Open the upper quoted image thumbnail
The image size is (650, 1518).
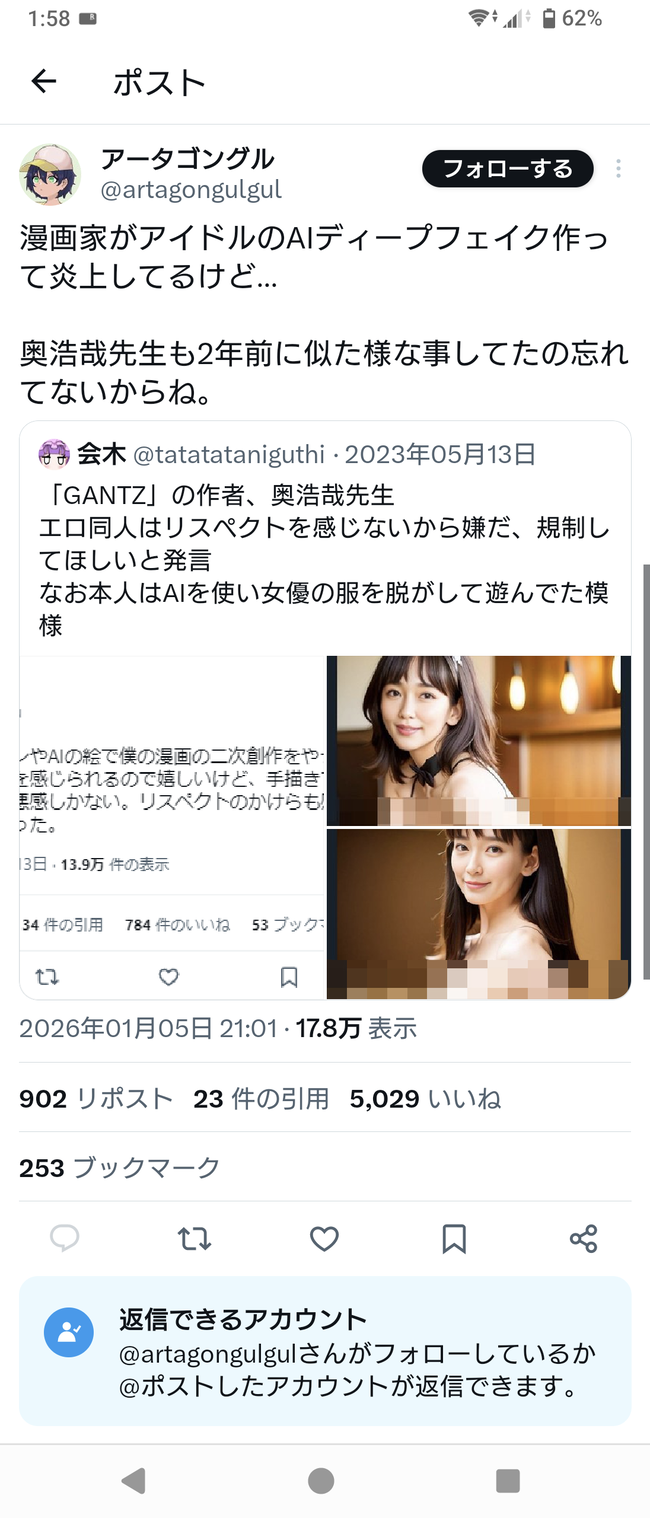479,740
